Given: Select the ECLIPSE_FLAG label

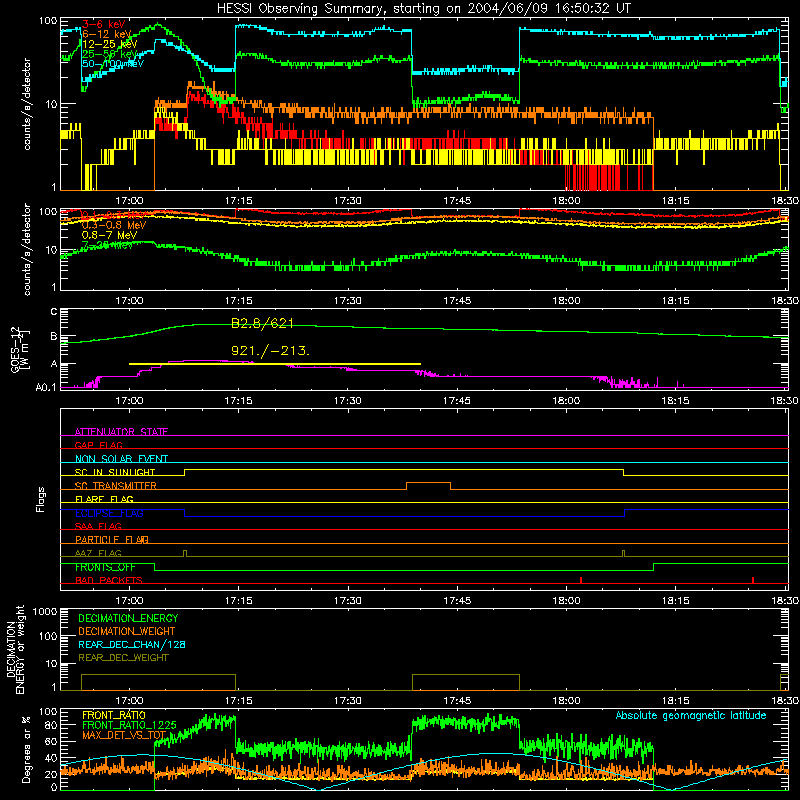Looking at the screenshot, I should point(109,513).
